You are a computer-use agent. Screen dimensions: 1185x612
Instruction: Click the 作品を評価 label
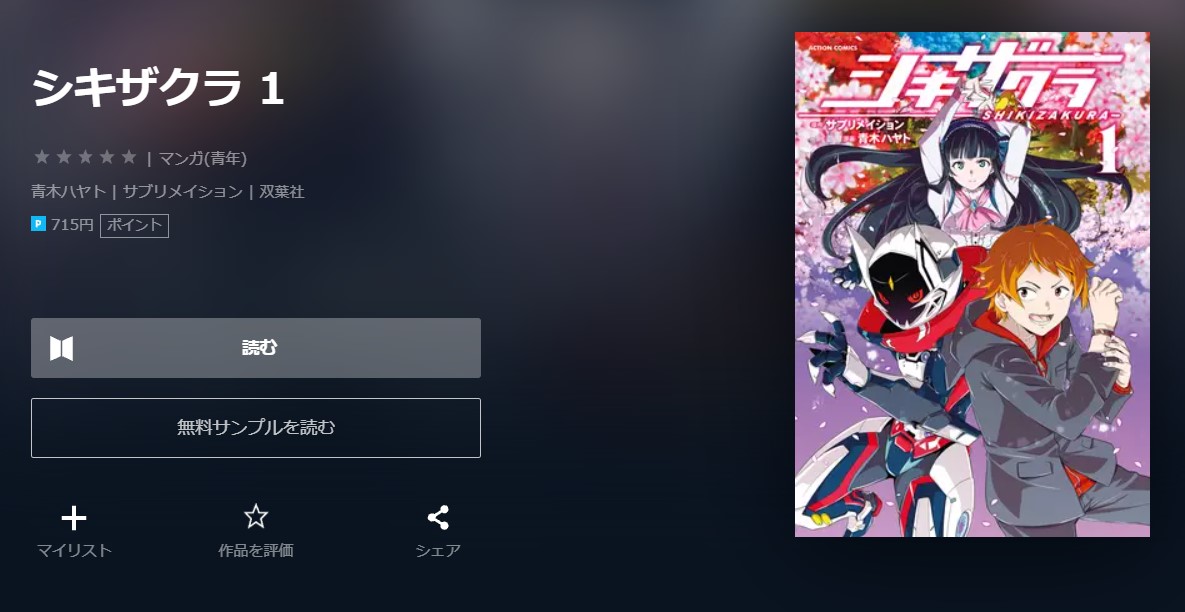(256, 551)
